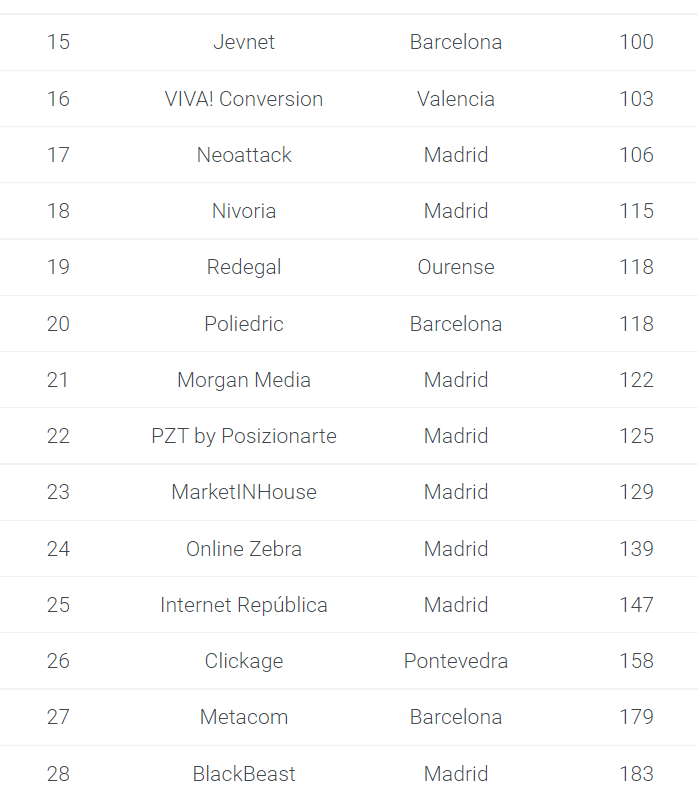Select the Online Zebra row
This screenshot has height=808, width=698.
(x=349, y=549)
